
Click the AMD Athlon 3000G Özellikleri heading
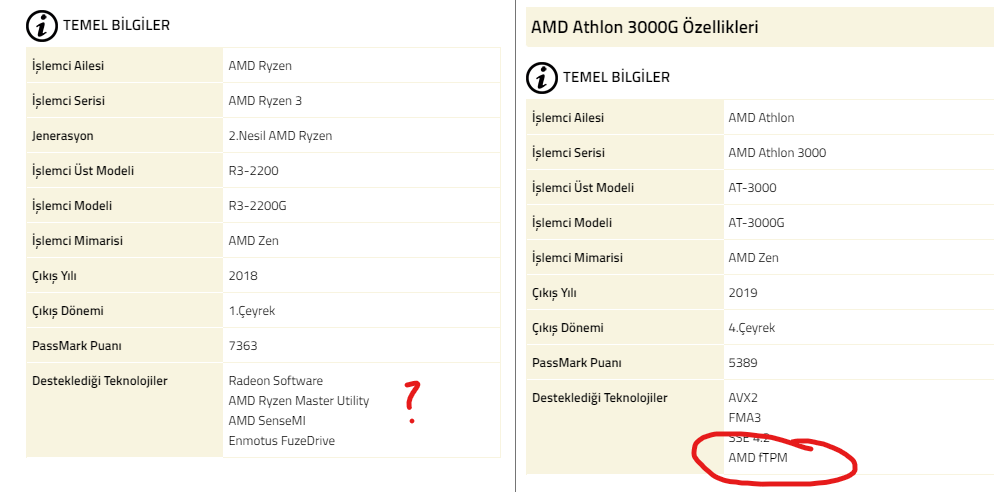coord(642,28)
